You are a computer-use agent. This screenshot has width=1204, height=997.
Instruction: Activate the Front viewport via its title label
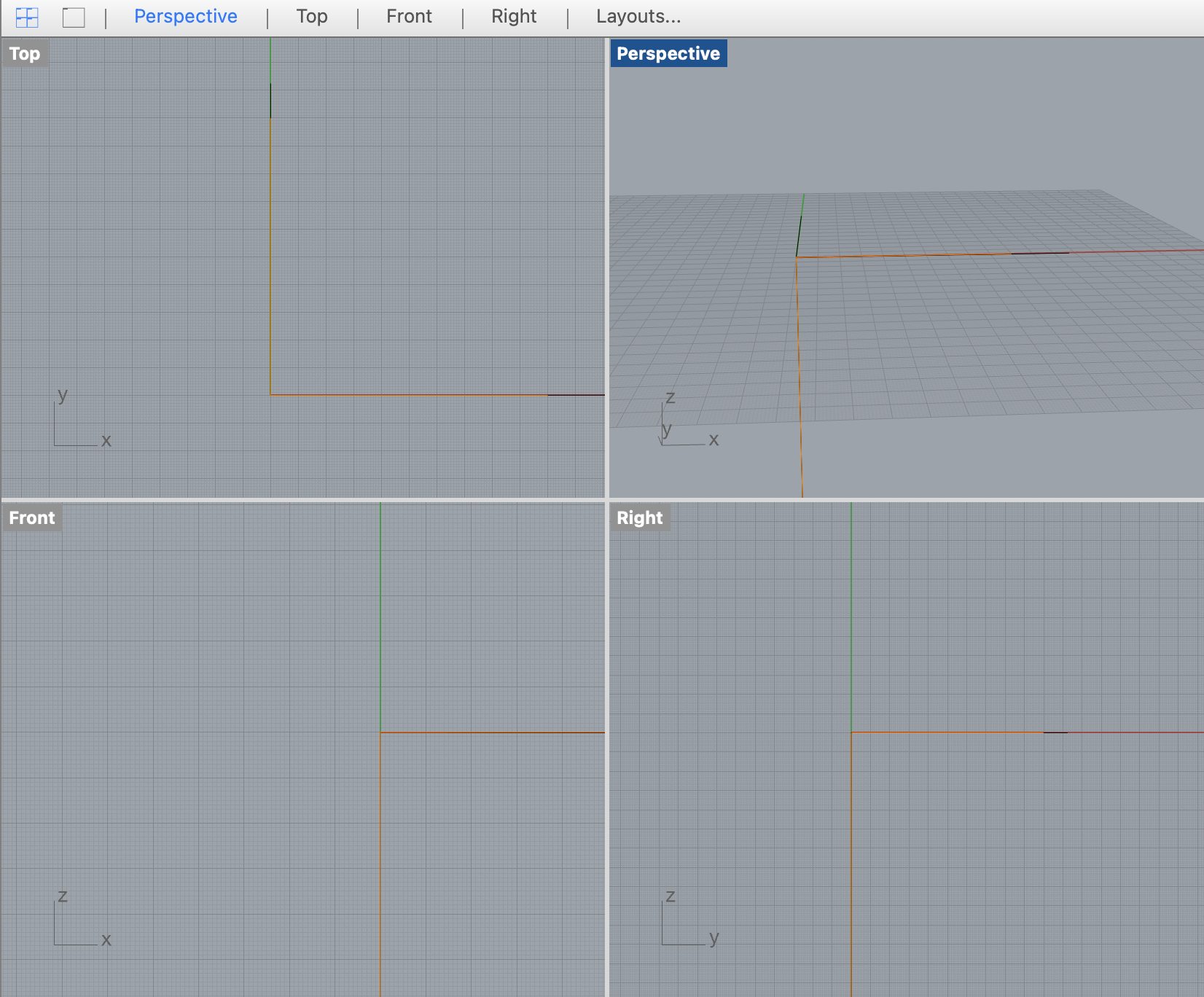[x=31, y=517]
